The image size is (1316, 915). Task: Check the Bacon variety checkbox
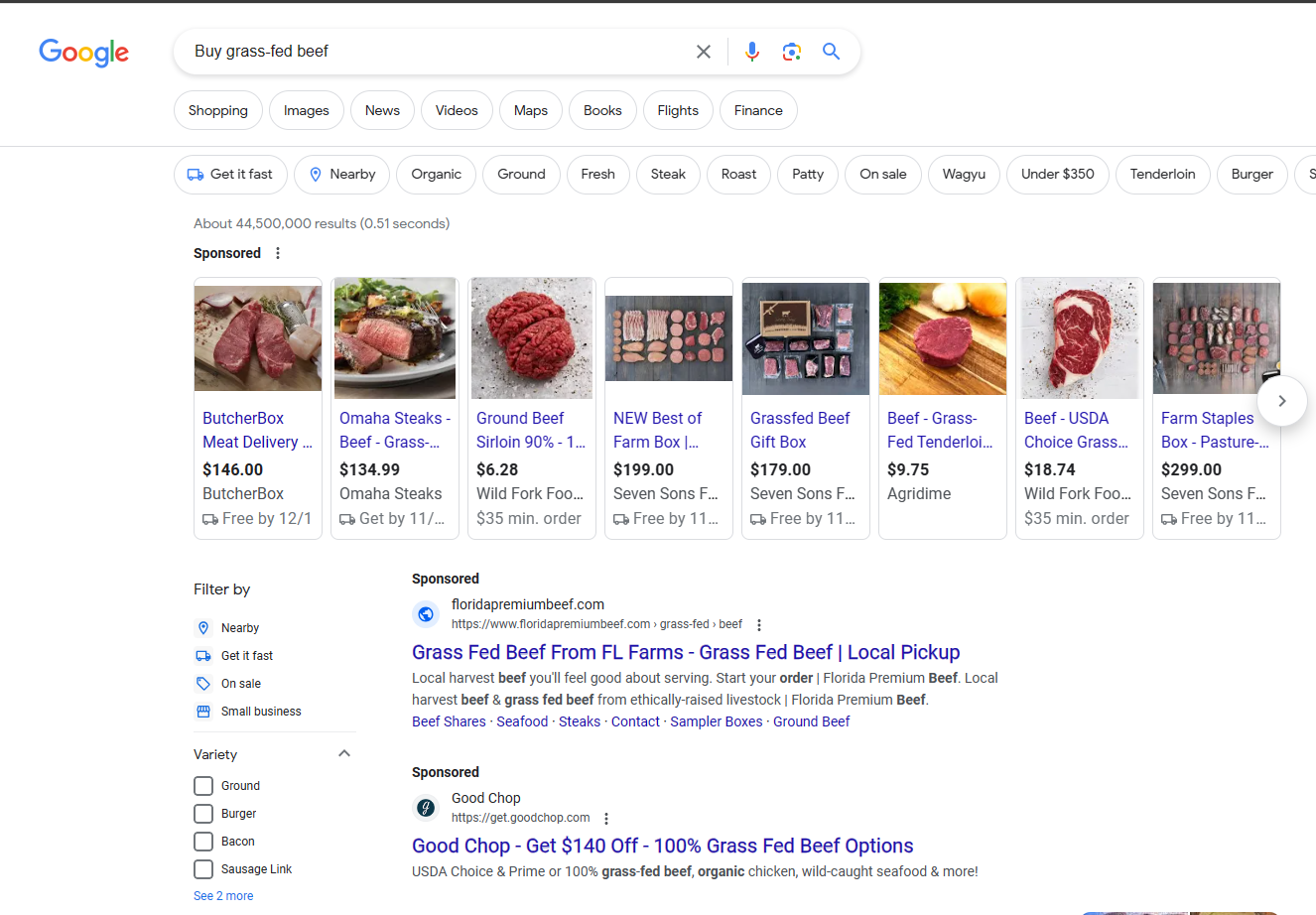point(203,842)
